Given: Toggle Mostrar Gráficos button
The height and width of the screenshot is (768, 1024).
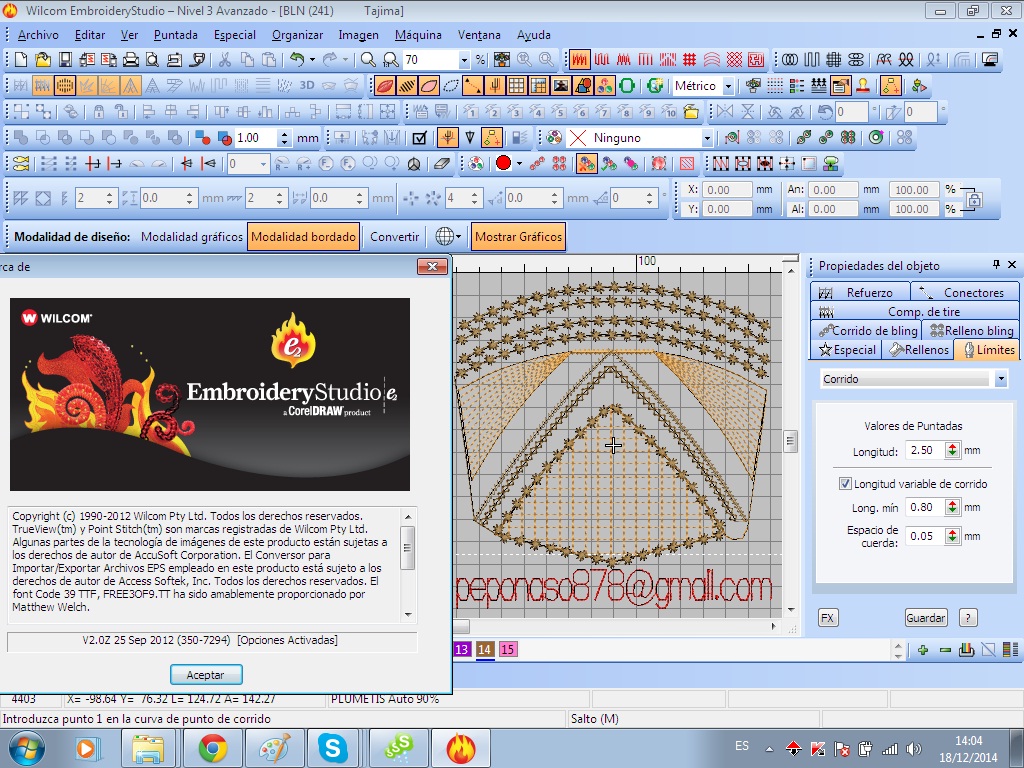Looking at the screenshot, I should pyautogui.click(x=519, y=236).
